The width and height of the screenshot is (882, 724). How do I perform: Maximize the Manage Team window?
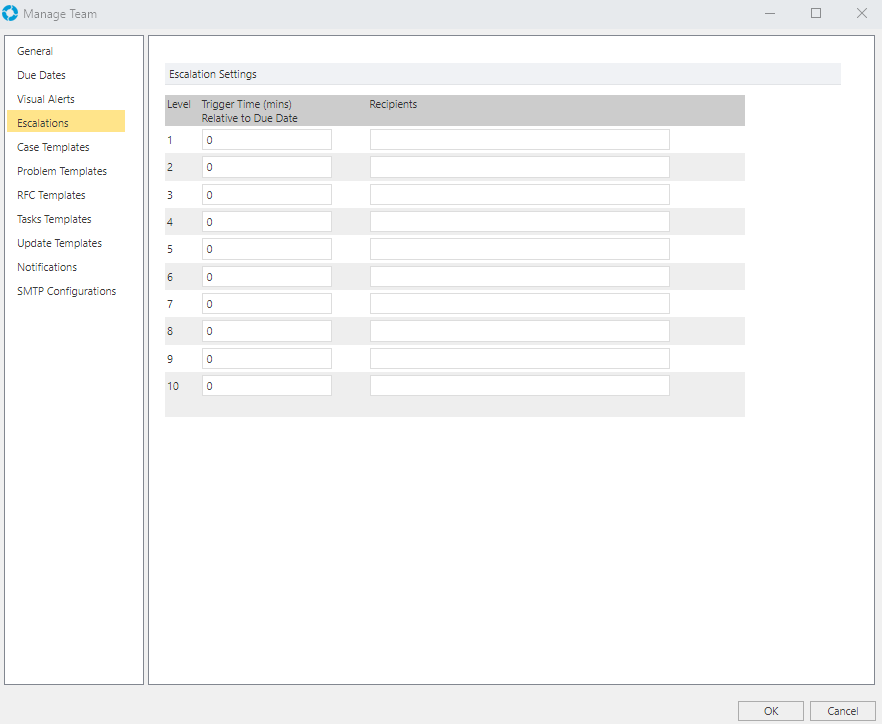(816, 13)
